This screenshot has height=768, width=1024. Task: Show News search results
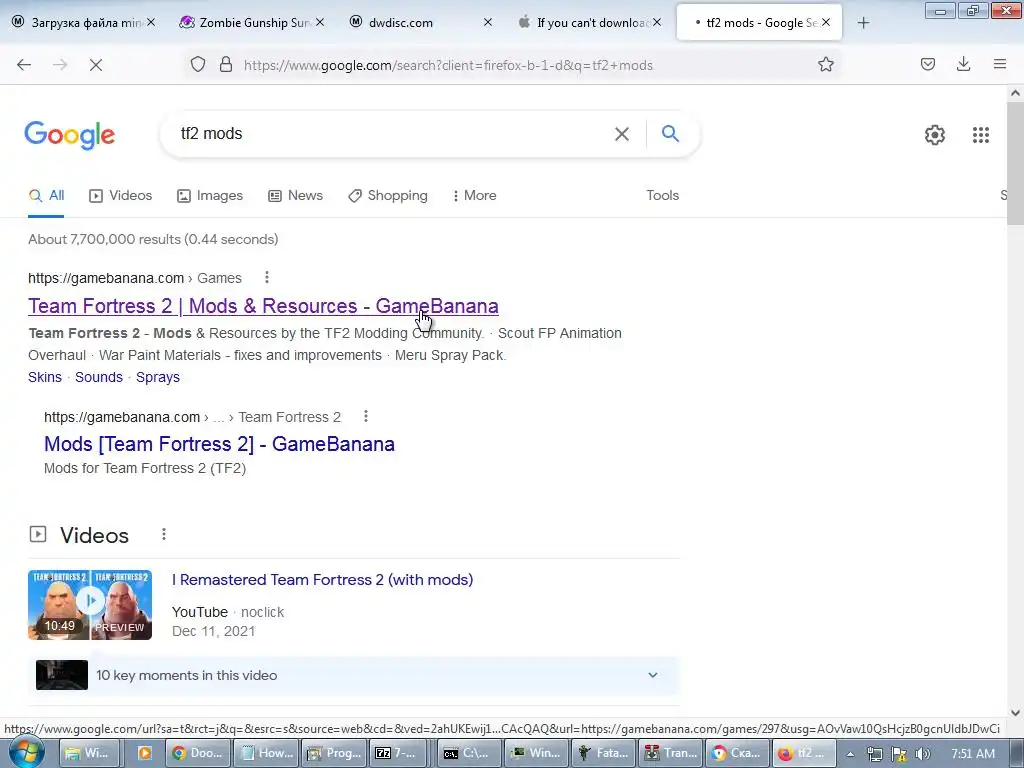[296, 195]
